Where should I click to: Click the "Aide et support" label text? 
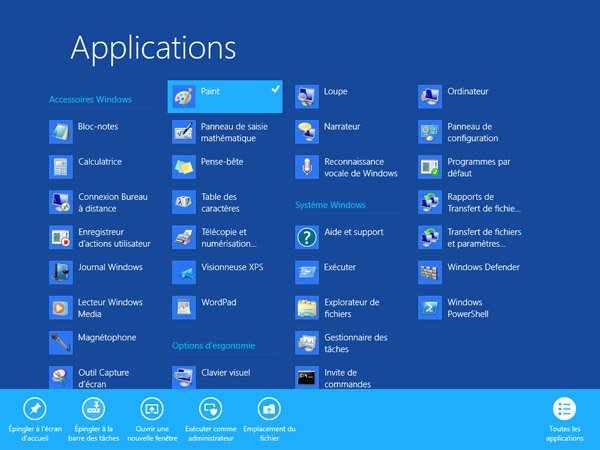pyautogui.click(x=354, y=232)
